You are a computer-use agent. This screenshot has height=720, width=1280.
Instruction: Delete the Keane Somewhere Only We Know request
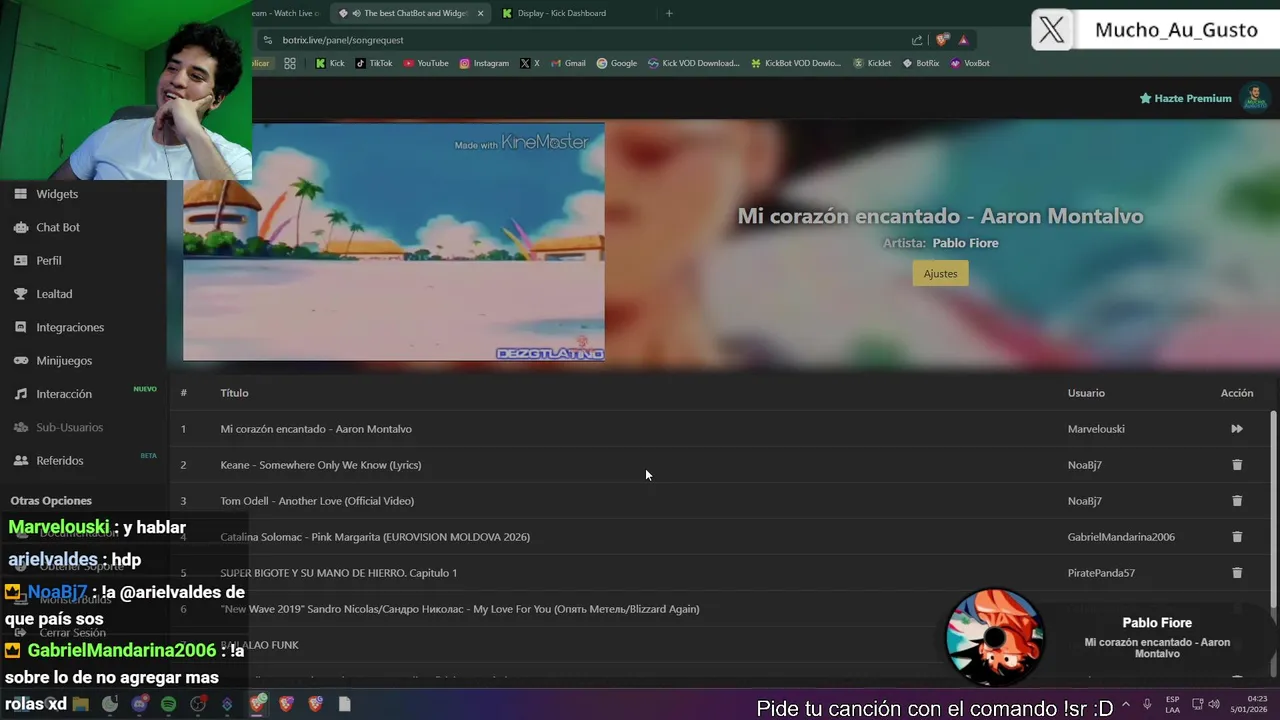[x=1237, y=465]
